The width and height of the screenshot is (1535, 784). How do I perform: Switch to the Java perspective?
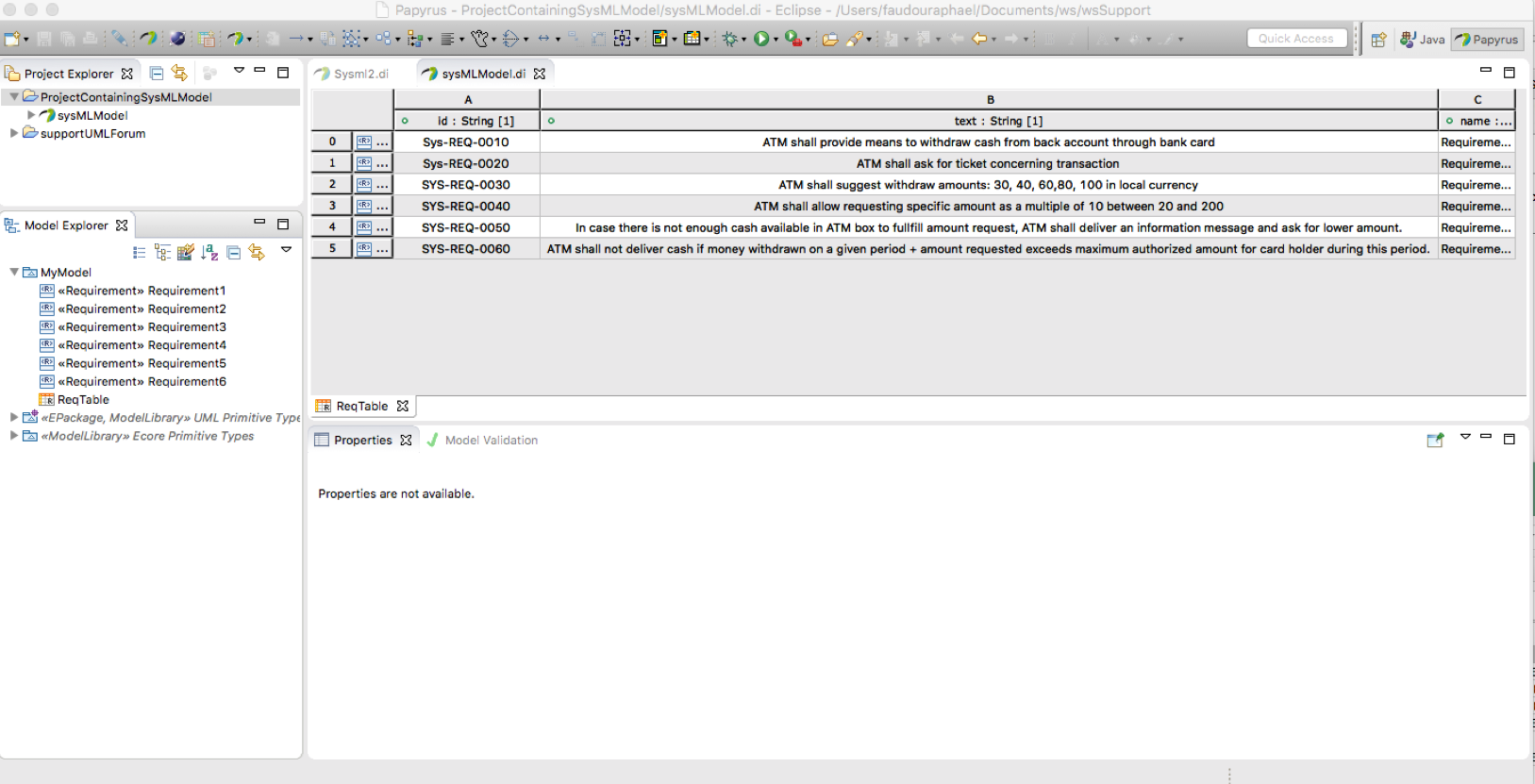[1422, 39]
